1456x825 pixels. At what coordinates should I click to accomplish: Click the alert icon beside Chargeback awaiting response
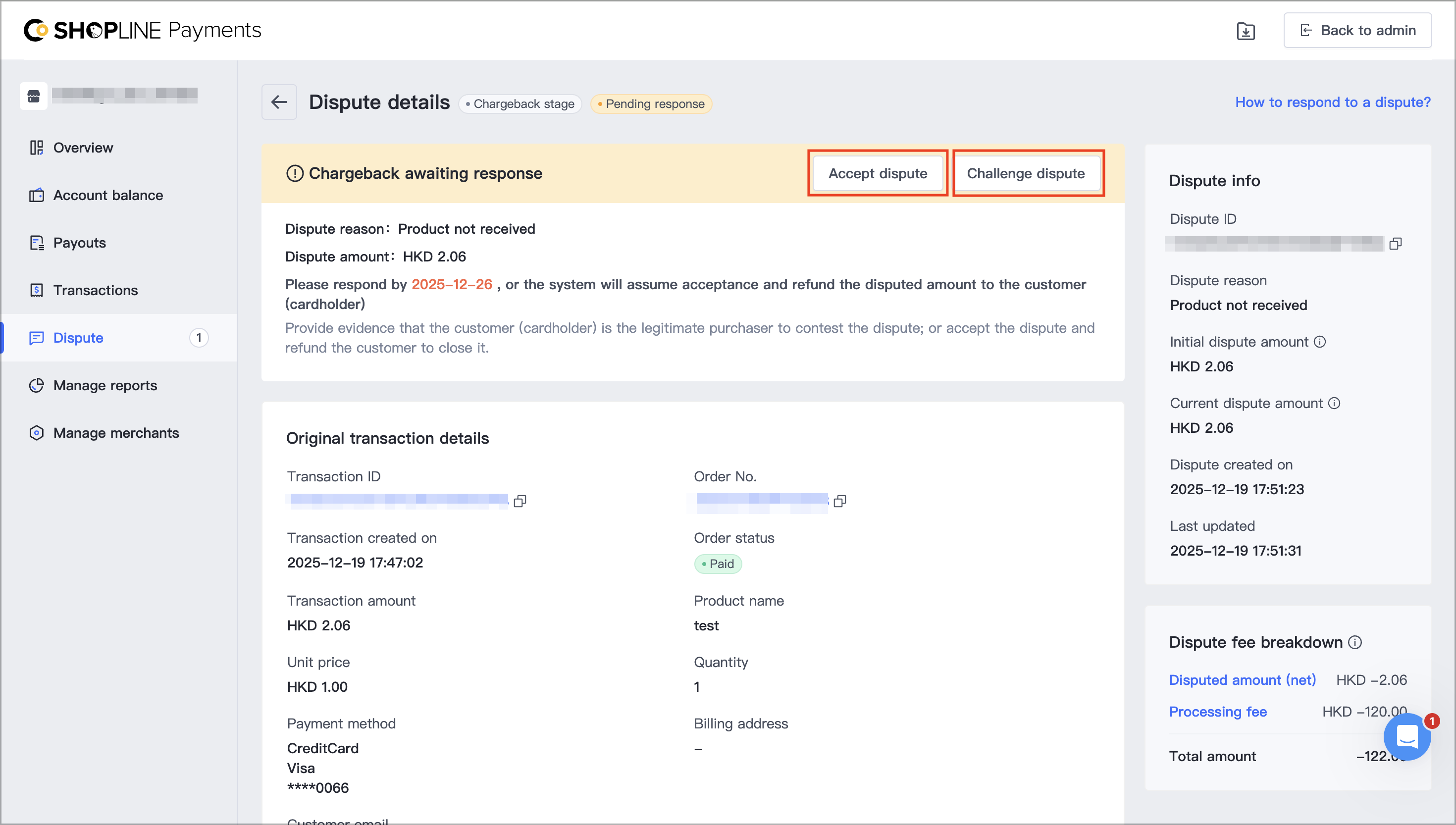pyautogui.click(x=295, y=173)
